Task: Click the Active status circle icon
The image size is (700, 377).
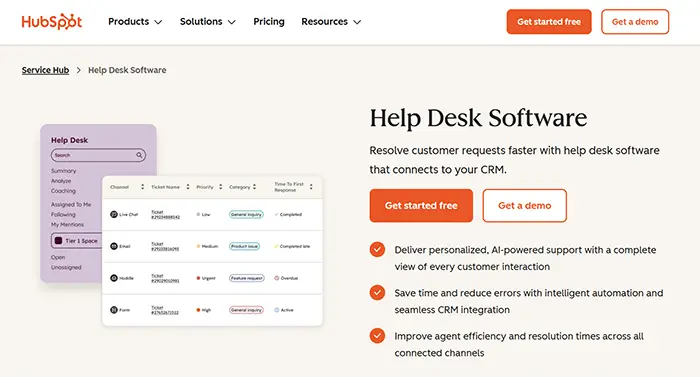Action: 276,310
